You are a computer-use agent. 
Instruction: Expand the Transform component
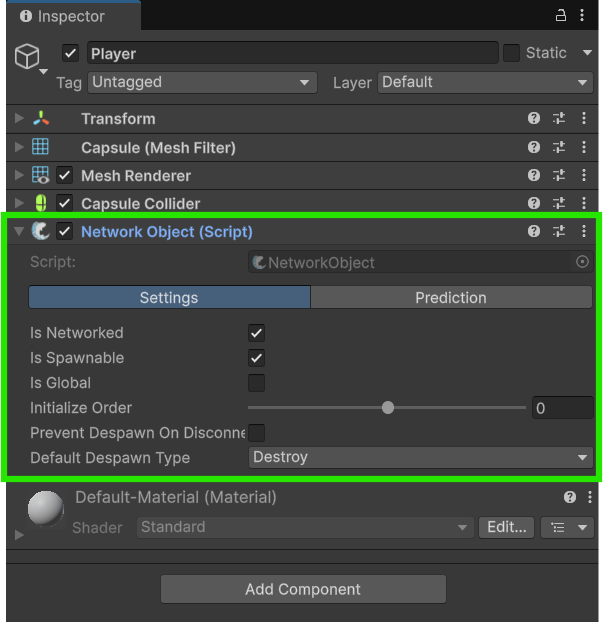(x=19, y=118)
